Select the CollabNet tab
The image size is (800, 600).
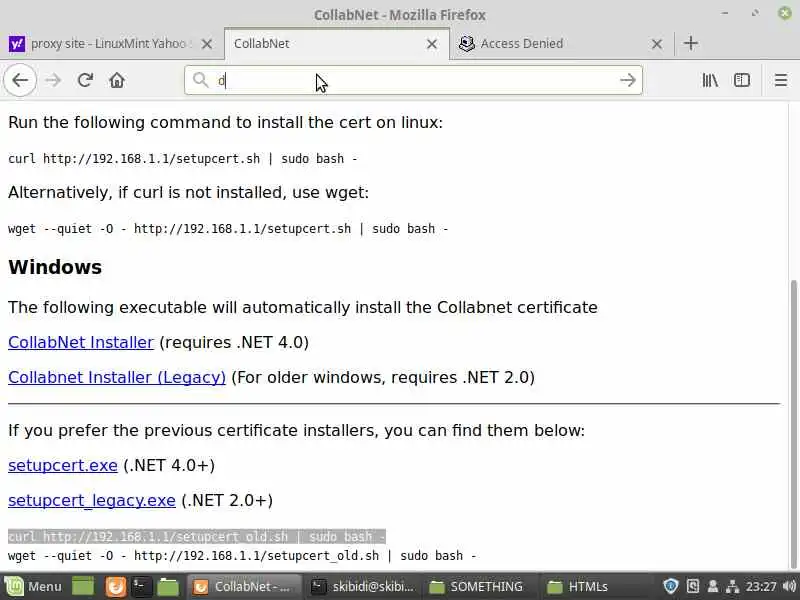coord(337,44)
